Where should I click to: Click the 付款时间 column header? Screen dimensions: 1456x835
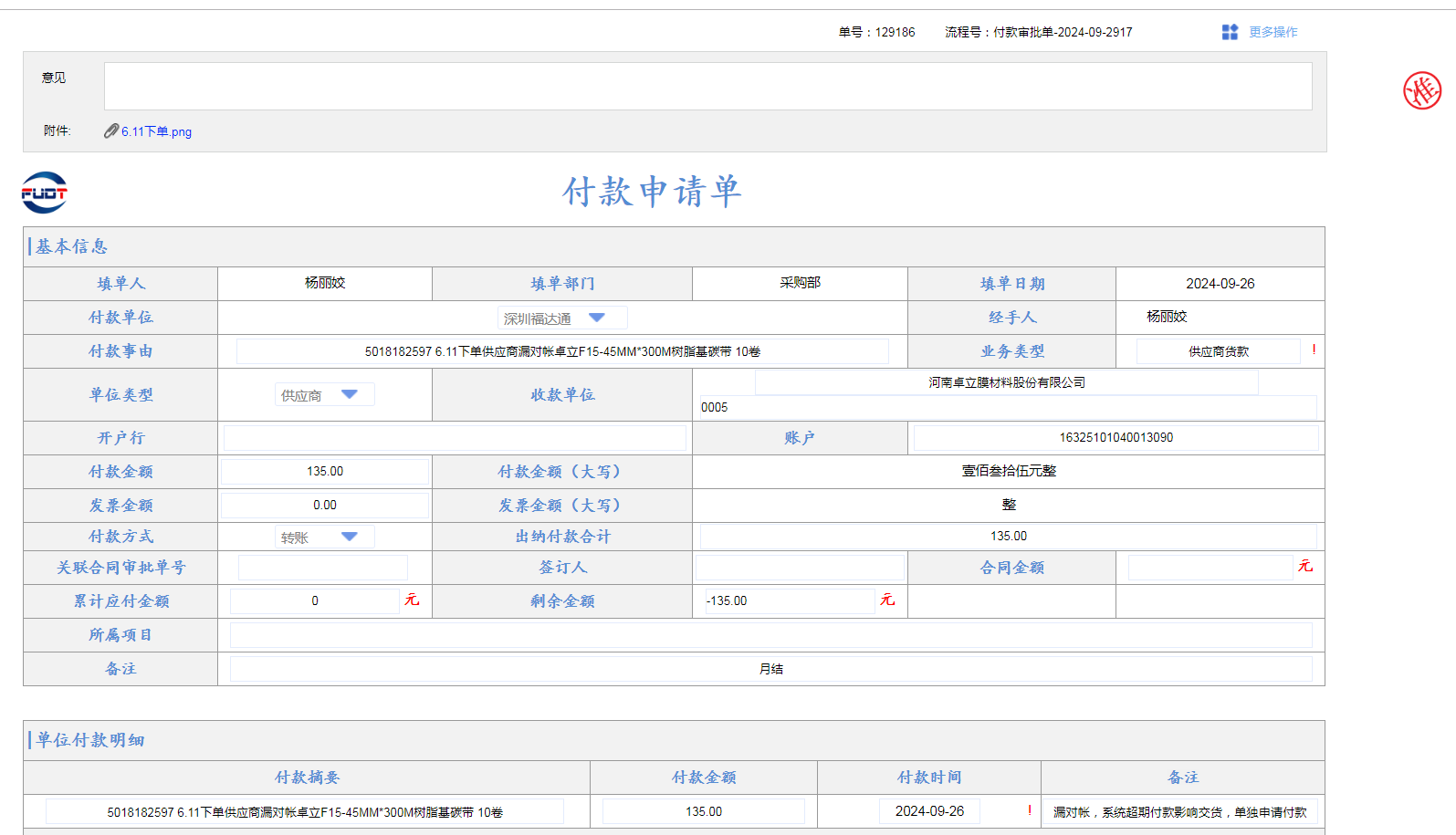coord(929,778)
